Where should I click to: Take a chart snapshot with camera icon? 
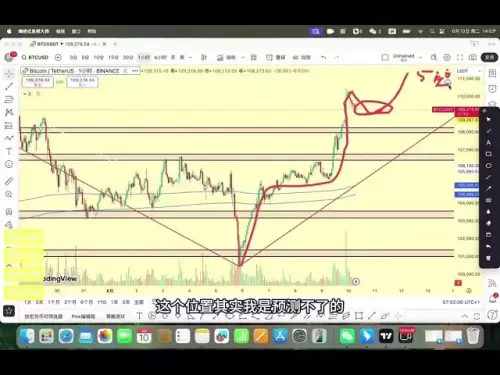click(x=473, y=57)
